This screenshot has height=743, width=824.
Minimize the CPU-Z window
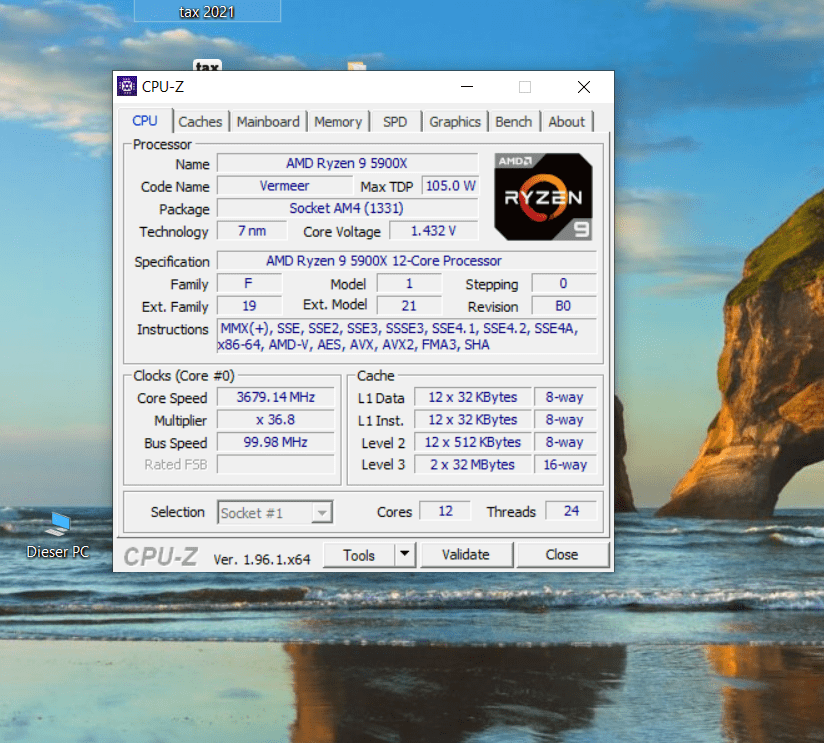point(467,87)
